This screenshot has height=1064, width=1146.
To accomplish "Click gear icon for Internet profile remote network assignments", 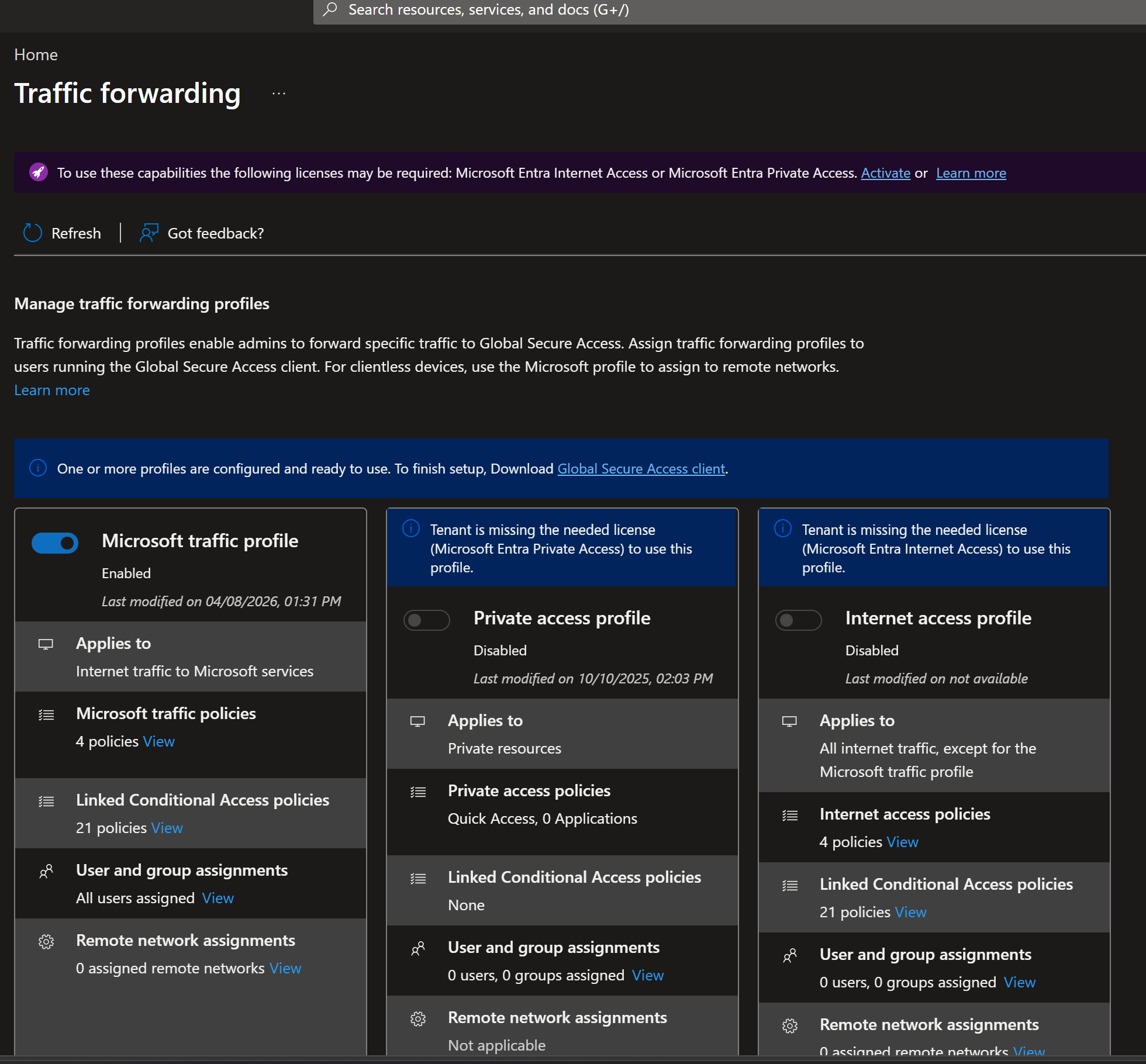I will [790, 1026].
